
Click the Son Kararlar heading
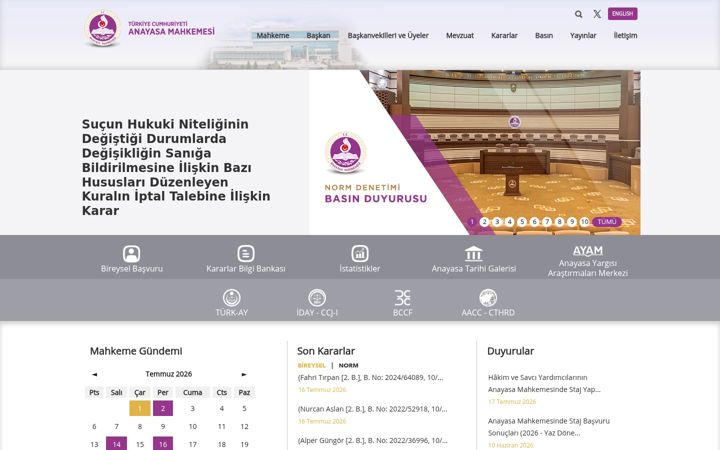pyautogui.click(x=326, y=351)
